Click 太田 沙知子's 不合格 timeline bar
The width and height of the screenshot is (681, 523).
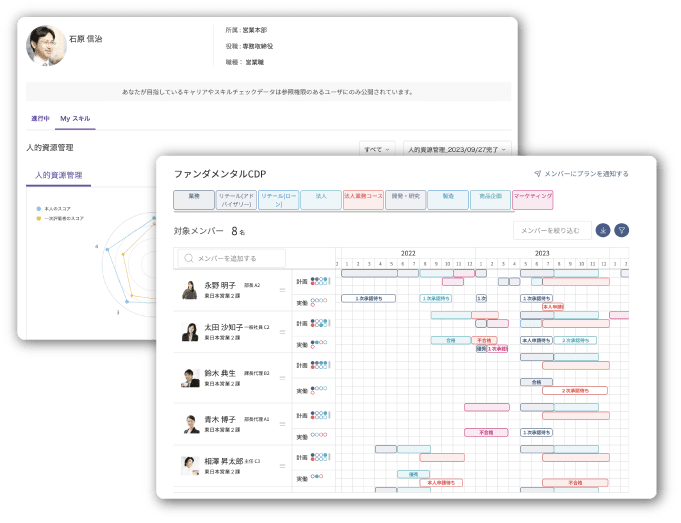484,341
